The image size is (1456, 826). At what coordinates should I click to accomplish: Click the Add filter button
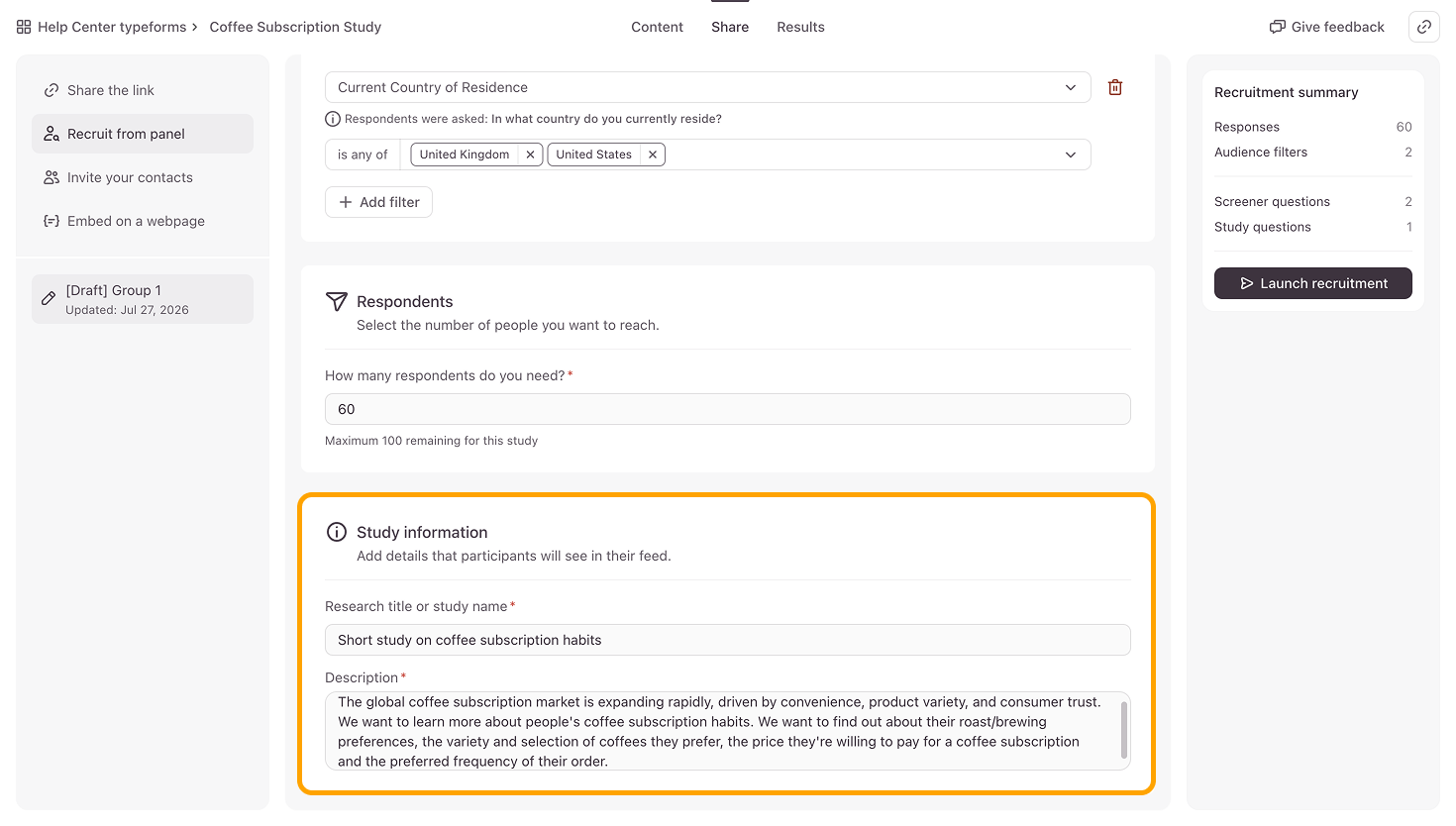pos(378,202)
